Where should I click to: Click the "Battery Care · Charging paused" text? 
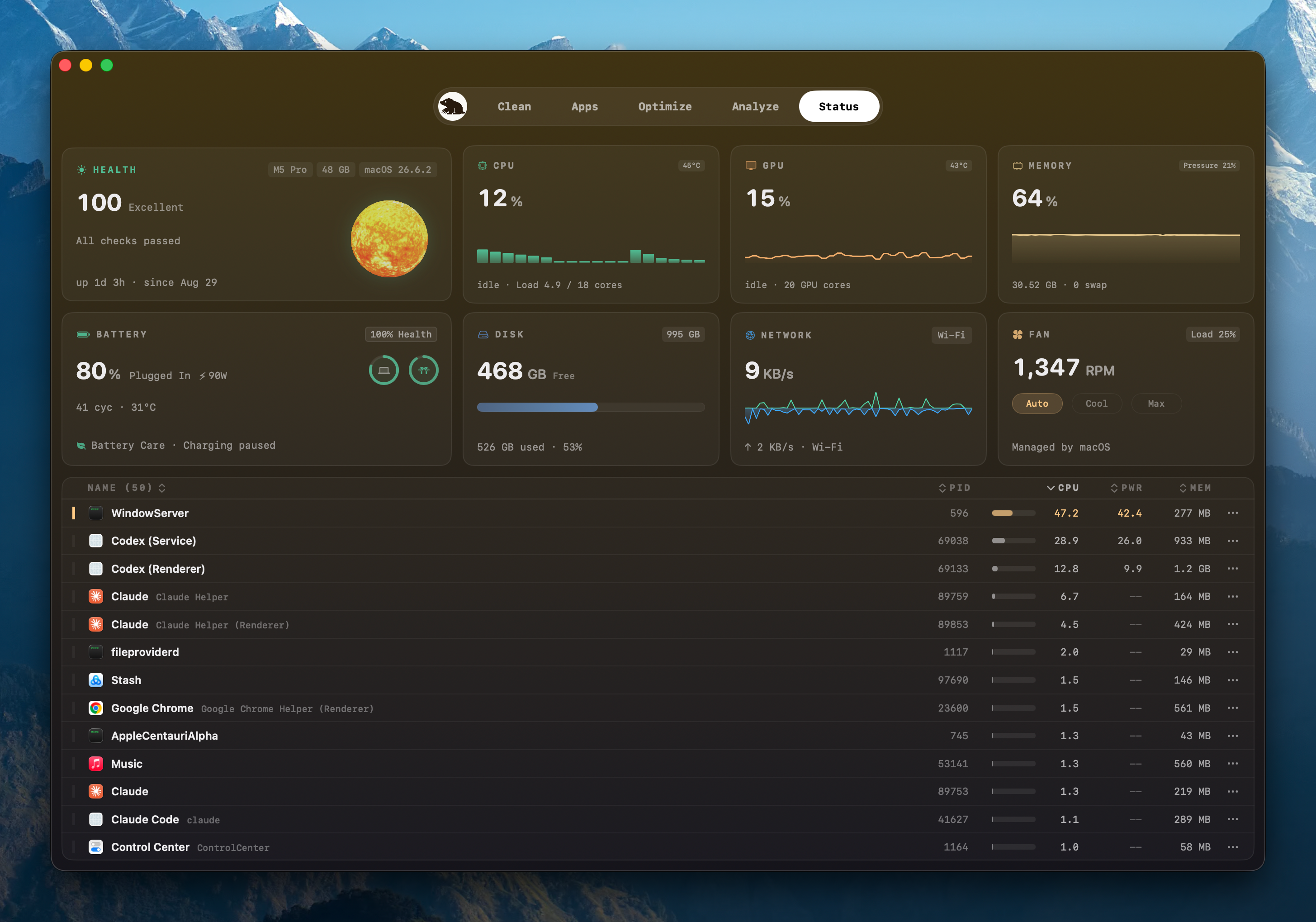(184, 446)
